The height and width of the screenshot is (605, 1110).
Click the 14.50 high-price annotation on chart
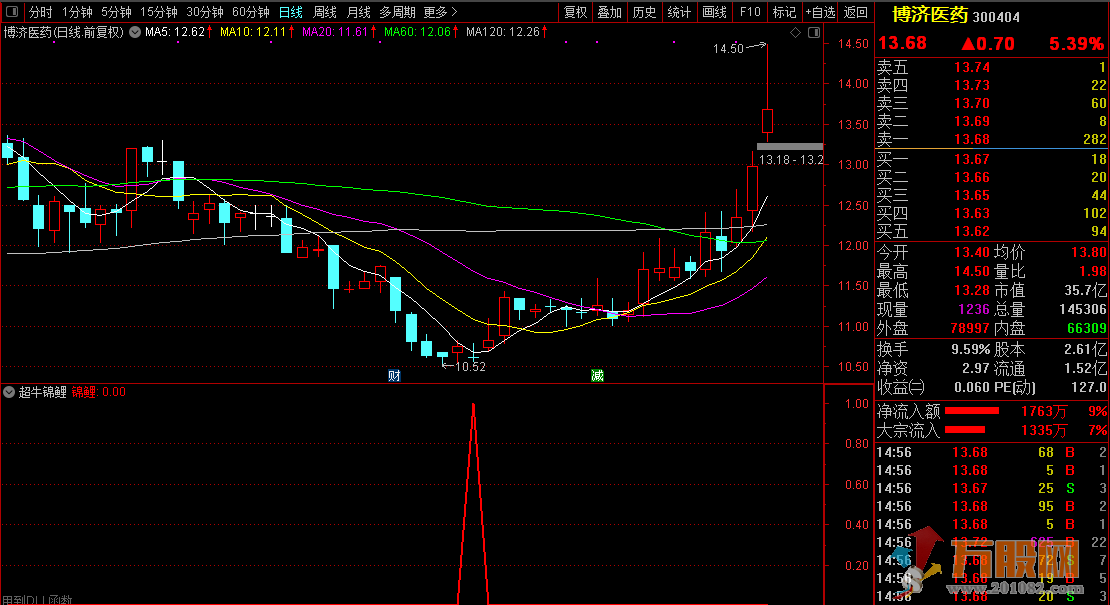point(728,48)
